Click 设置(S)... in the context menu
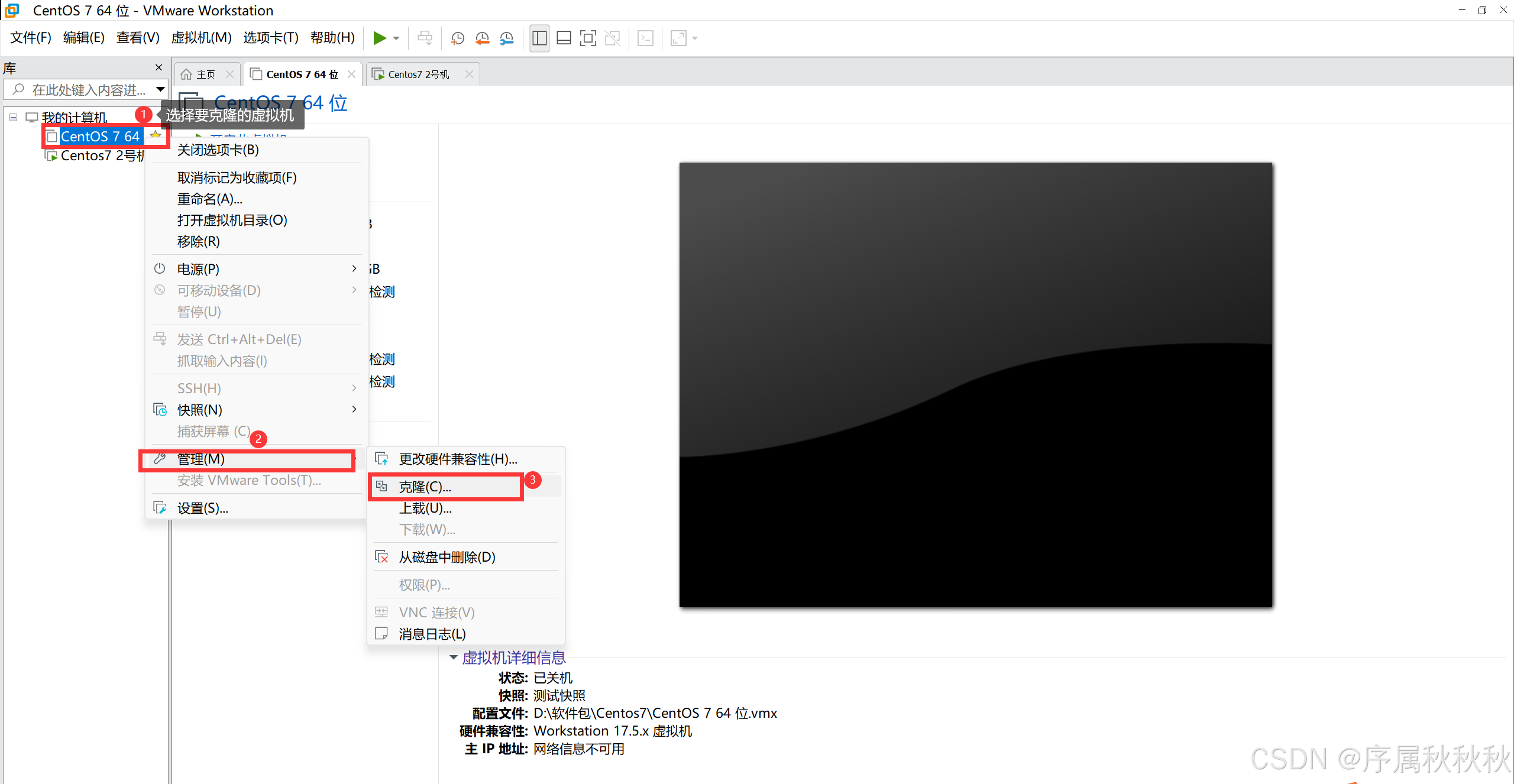The width and height of the screenshot is (1514, 784). click(202, 508)
